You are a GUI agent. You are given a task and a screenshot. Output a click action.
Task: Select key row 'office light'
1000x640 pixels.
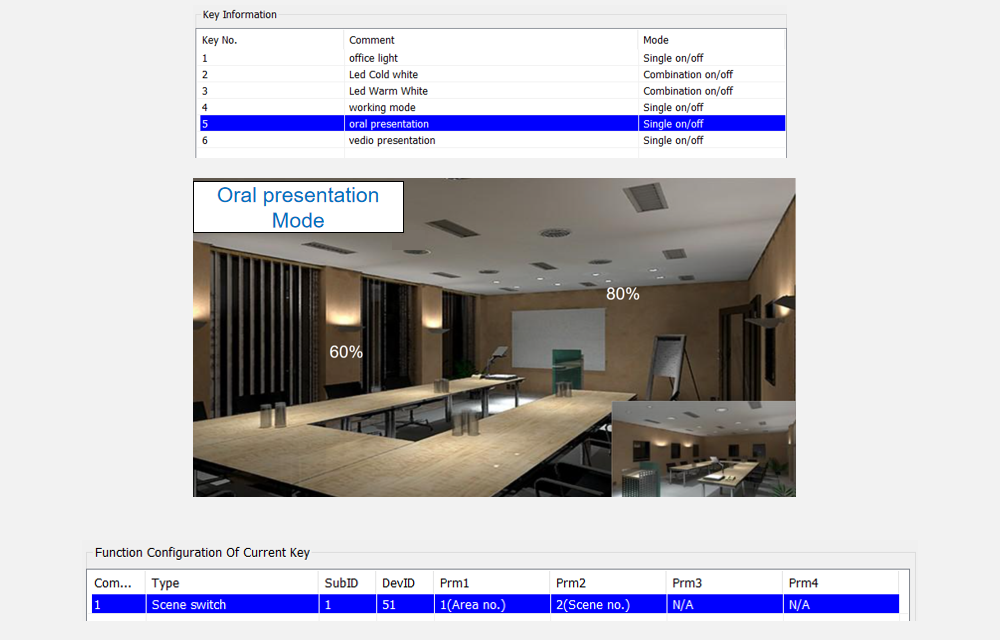point(492,58)
